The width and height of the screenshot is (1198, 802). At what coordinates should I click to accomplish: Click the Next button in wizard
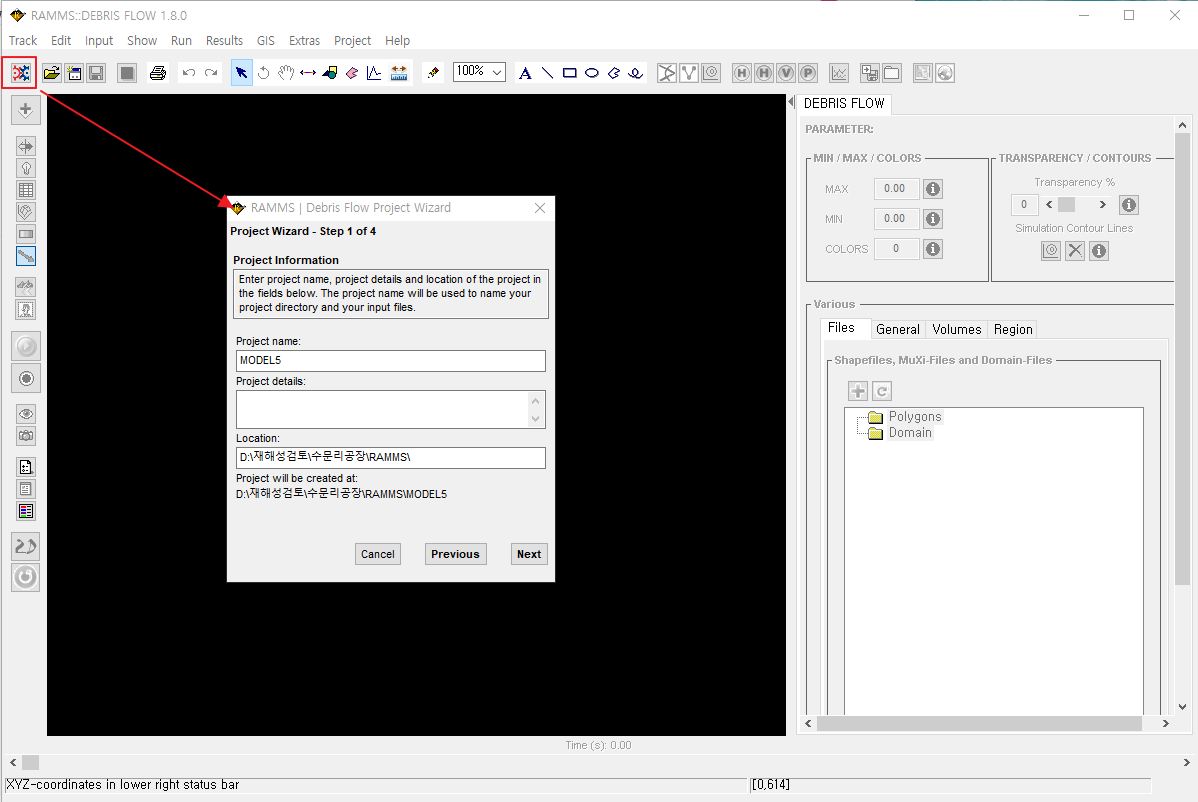click(x=529, y=554)
